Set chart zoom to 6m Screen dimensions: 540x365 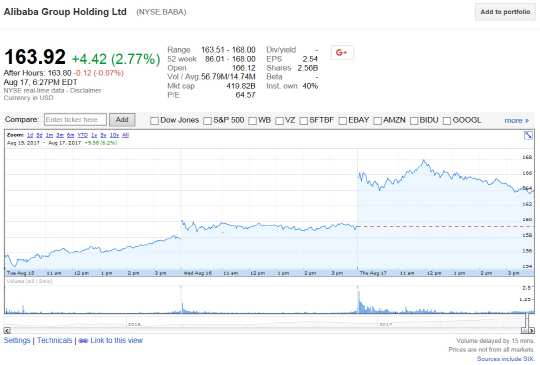click(x=71, y=135)
